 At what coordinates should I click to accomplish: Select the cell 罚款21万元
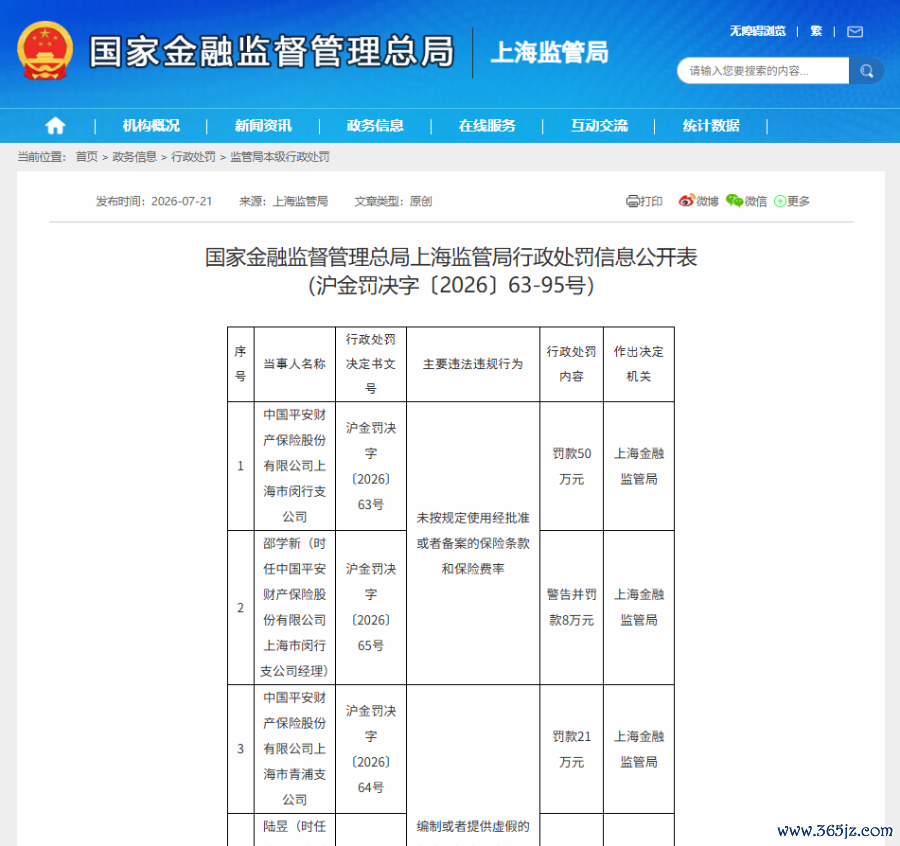tap(571, 749)
